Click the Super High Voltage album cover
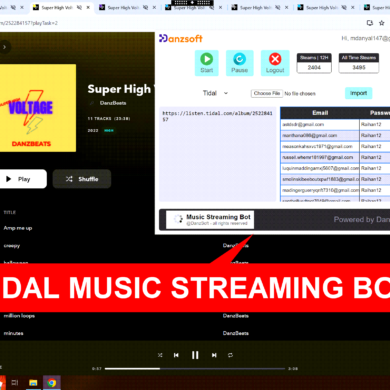Viewport: 390px width, 390px height. point(38,108)
